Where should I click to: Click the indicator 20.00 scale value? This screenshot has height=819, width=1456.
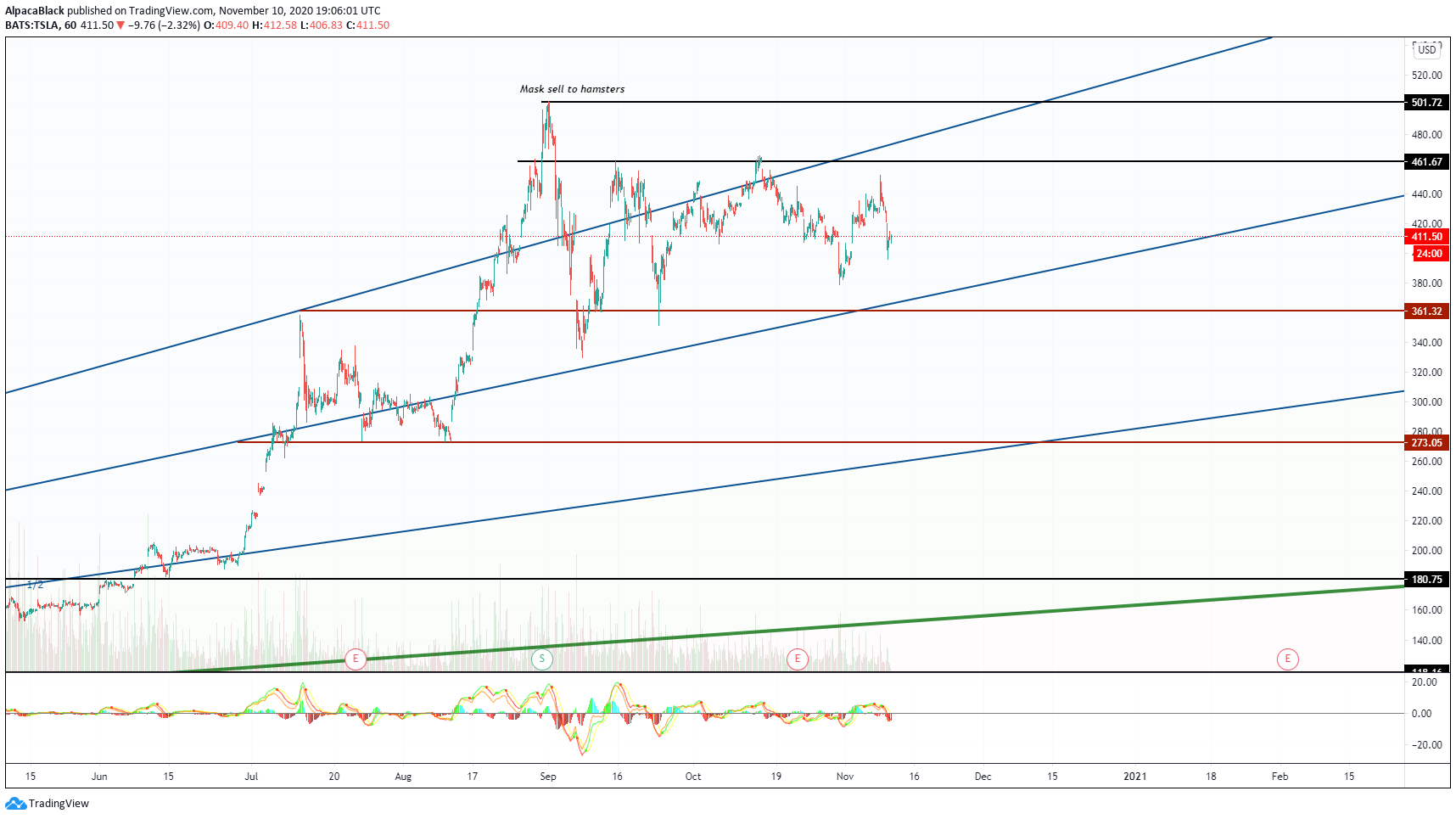[1424, 682]
